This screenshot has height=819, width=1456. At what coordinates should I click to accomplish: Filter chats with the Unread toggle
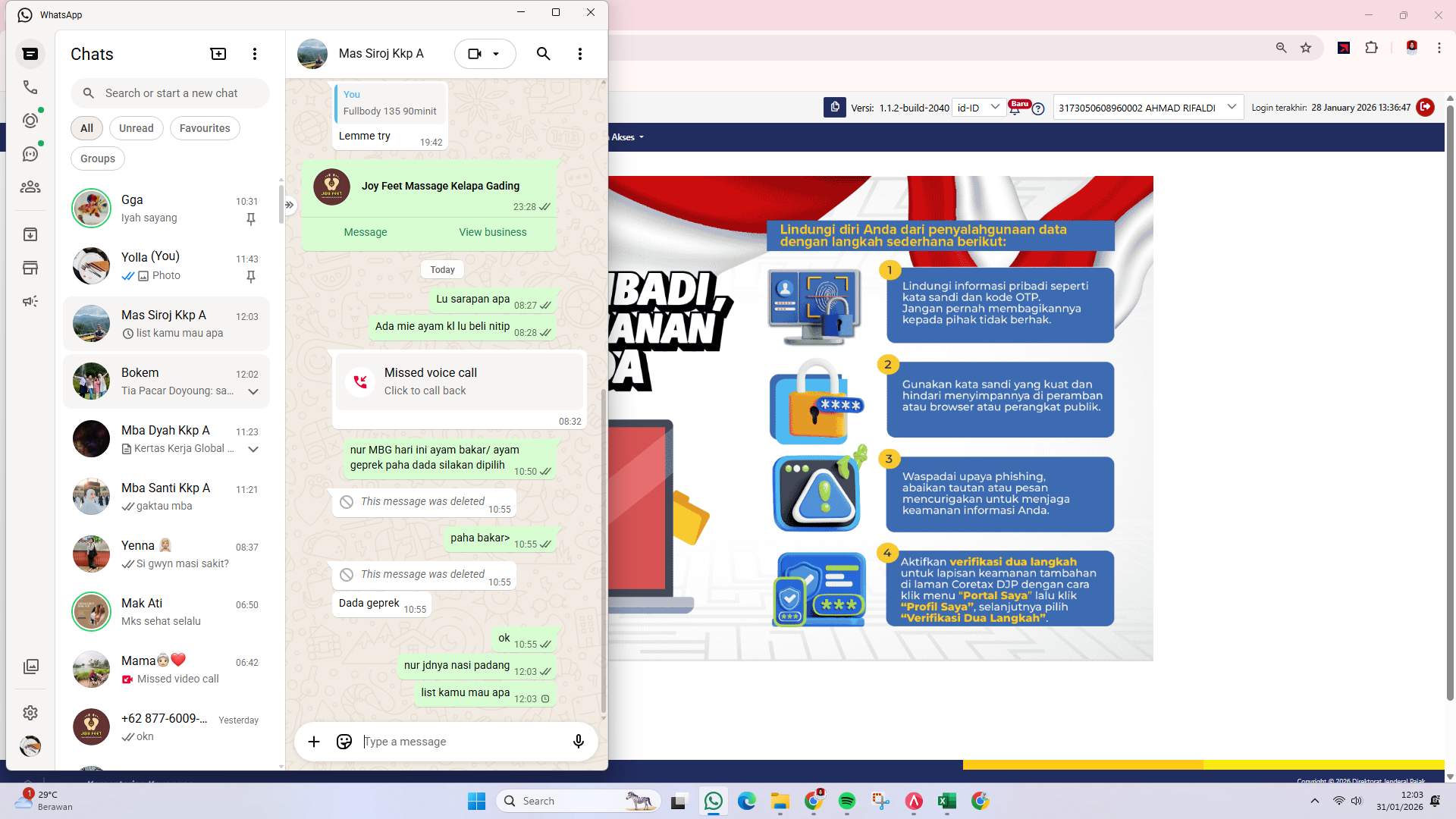pyautogui.click(x=136, y=127)
